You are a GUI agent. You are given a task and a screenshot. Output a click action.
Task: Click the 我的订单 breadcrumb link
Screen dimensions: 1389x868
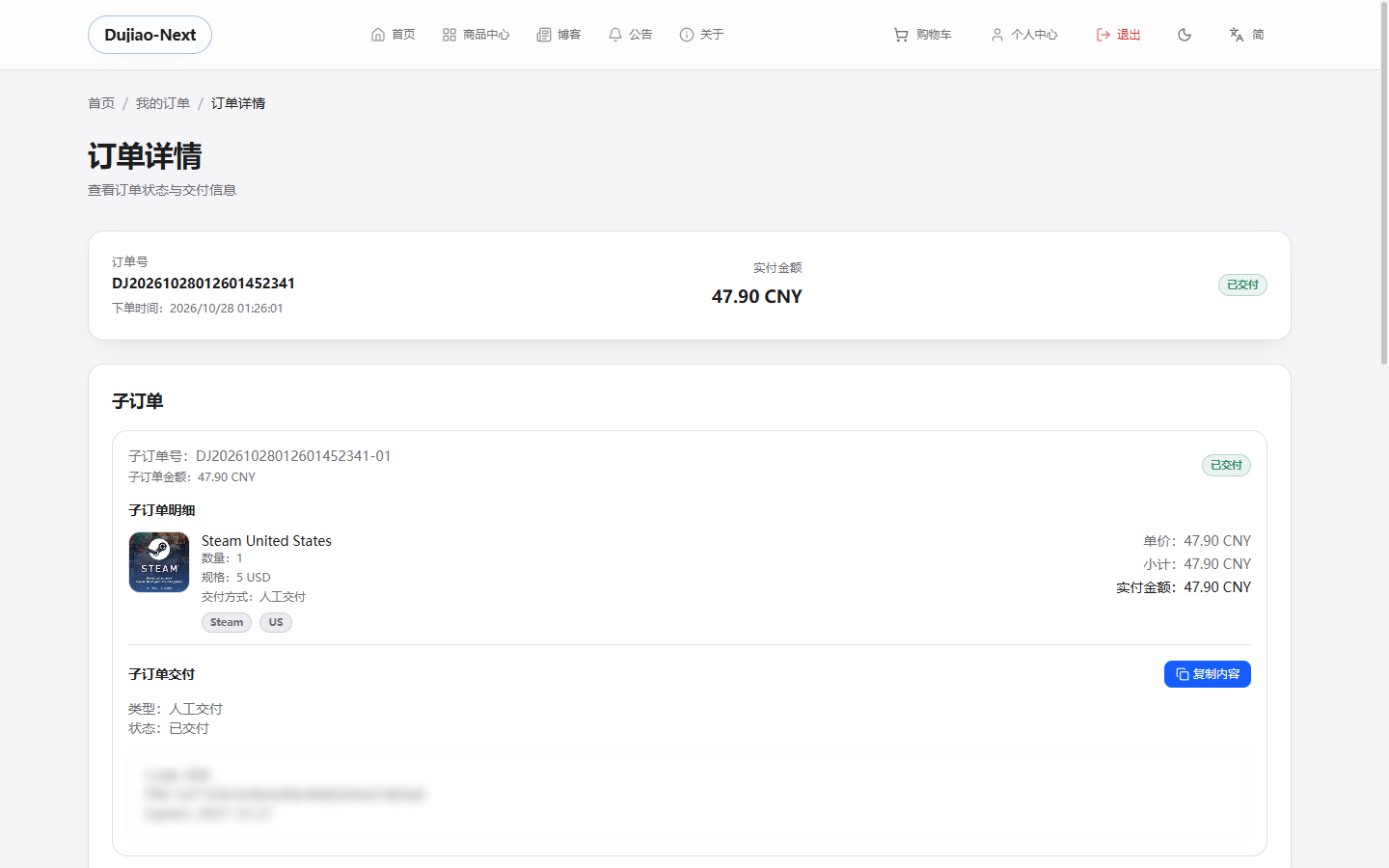coord(162,103)
